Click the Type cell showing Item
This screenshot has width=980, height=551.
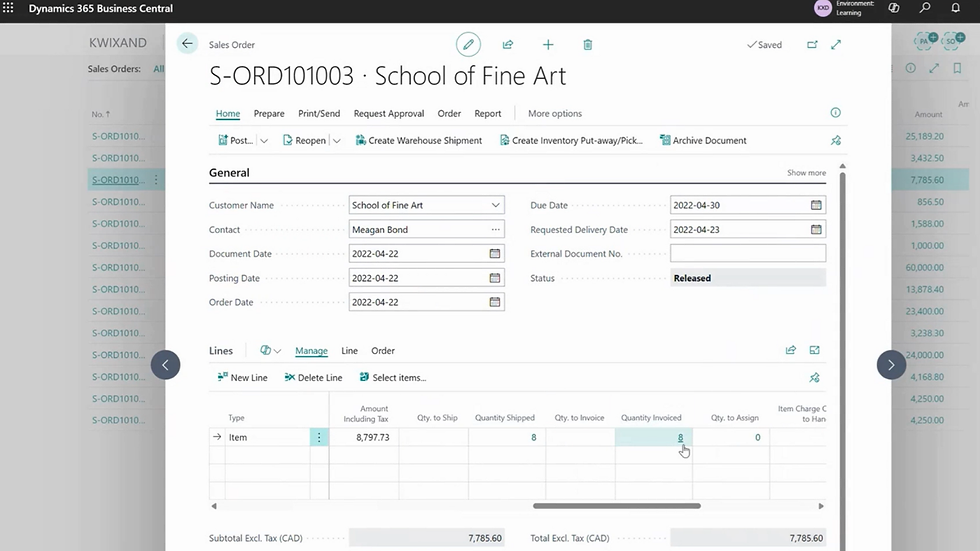268,437
